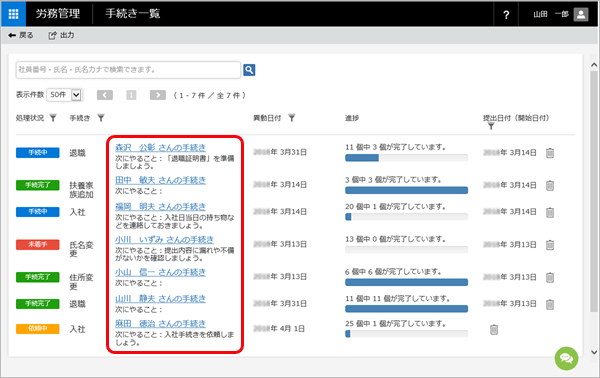This screenshot has height=378, width=600.
Task: Open the app launcher grid icon
Action: point(13,14)
